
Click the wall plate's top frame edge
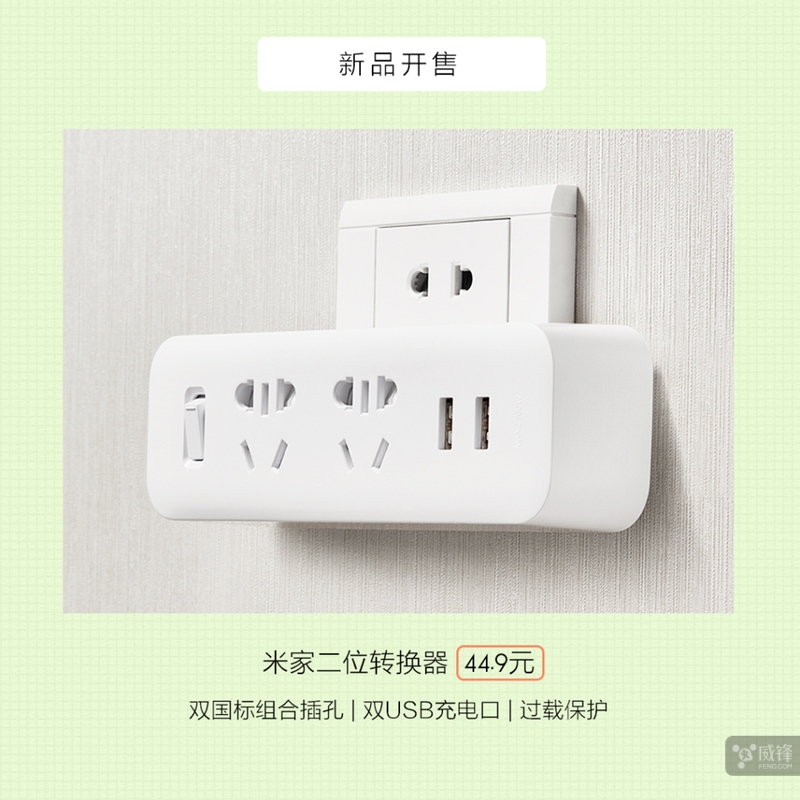click(459, 202)
